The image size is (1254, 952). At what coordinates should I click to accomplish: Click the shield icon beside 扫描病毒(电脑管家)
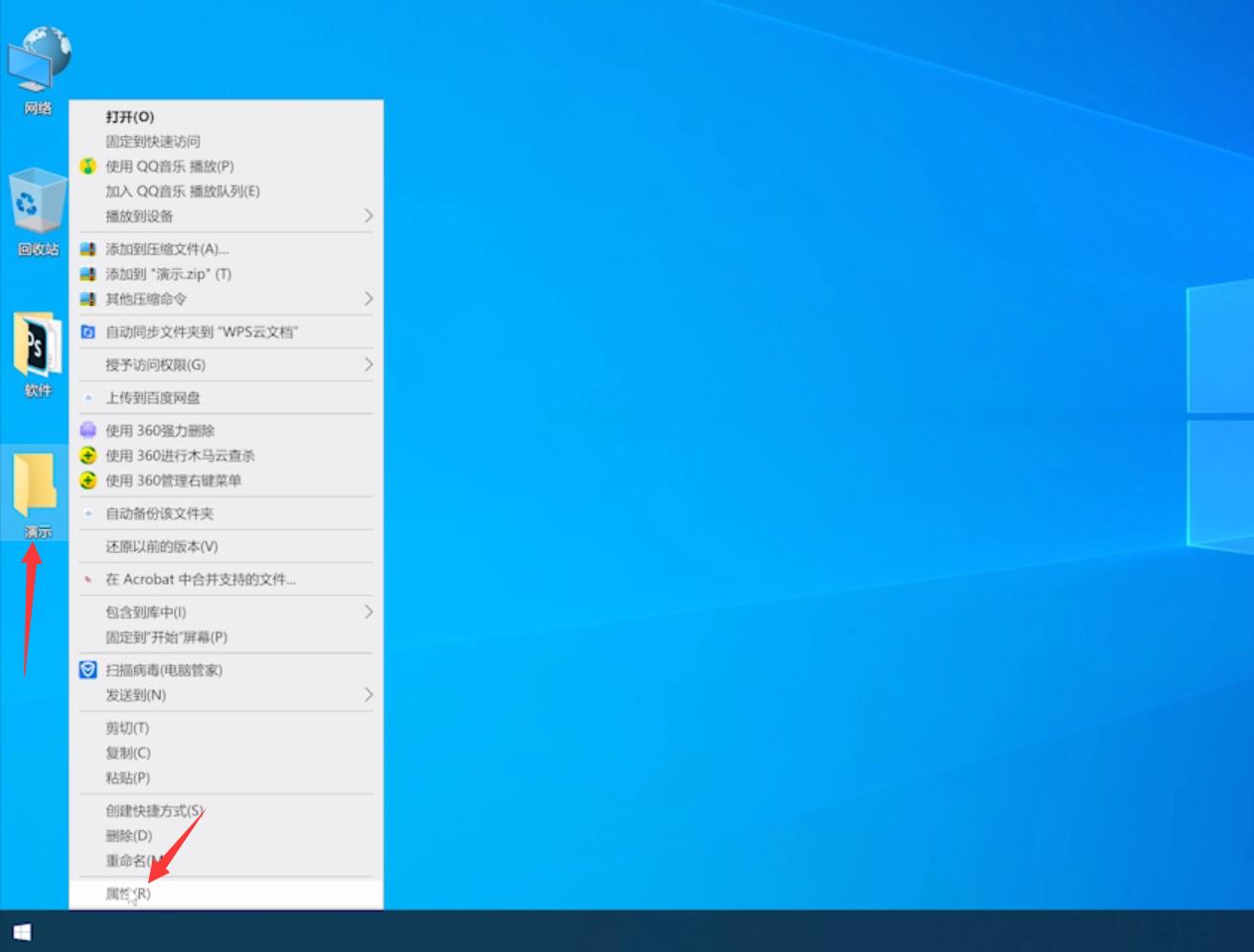pyautogui.click(x=88, y=670)
